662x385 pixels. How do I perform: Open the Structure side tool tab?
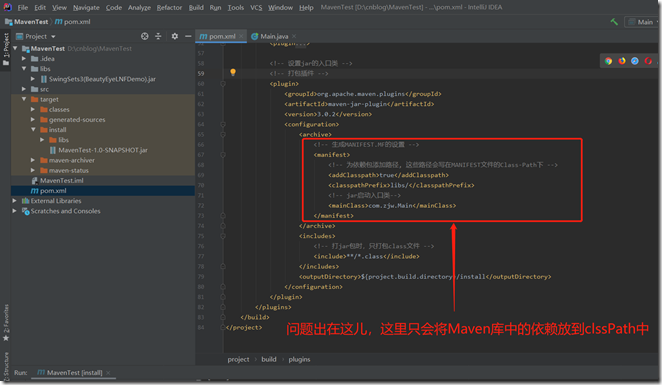6,366
